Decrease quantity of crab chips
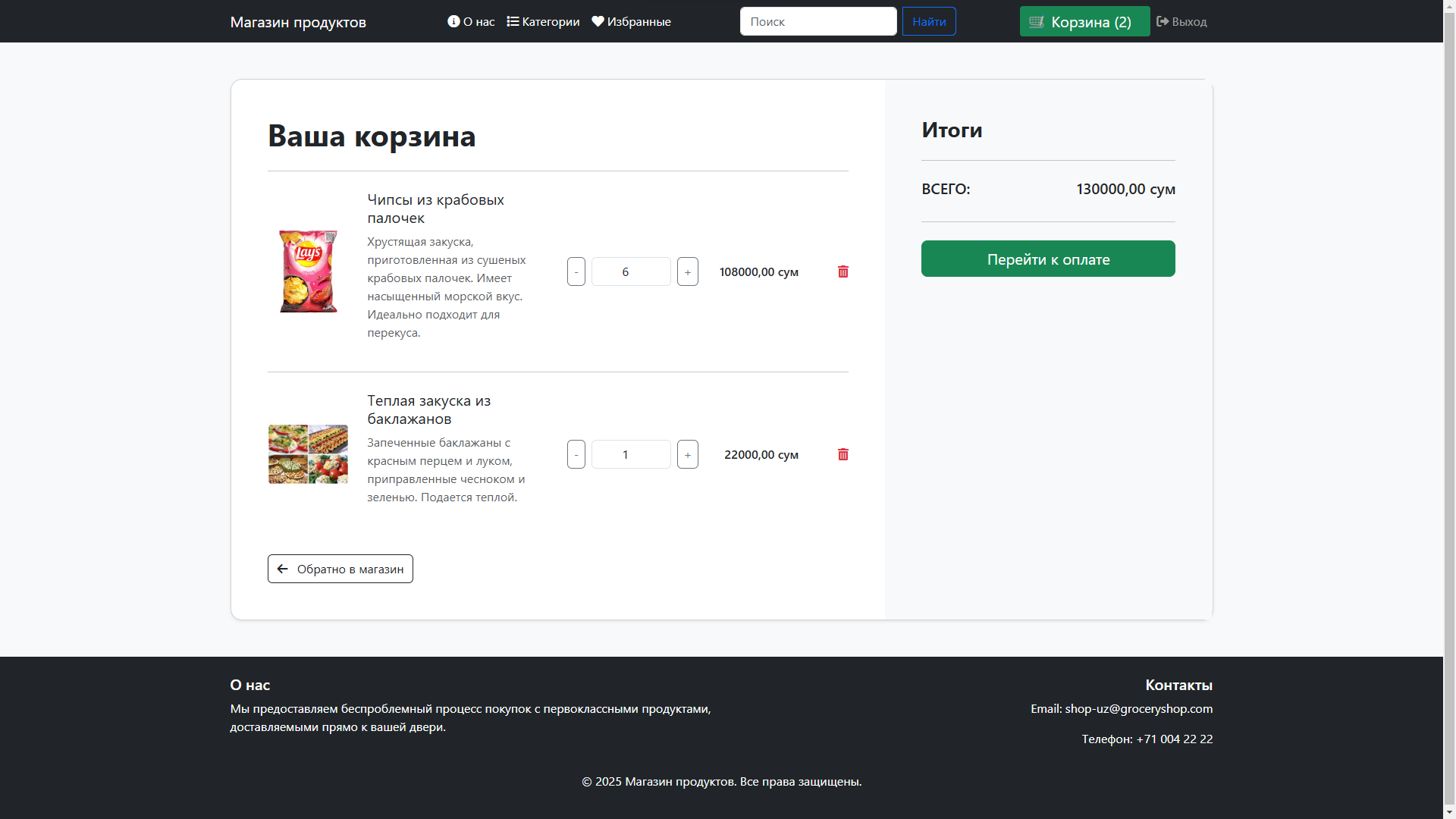Viewport: 1456px width, 819px height. (576, 271)
